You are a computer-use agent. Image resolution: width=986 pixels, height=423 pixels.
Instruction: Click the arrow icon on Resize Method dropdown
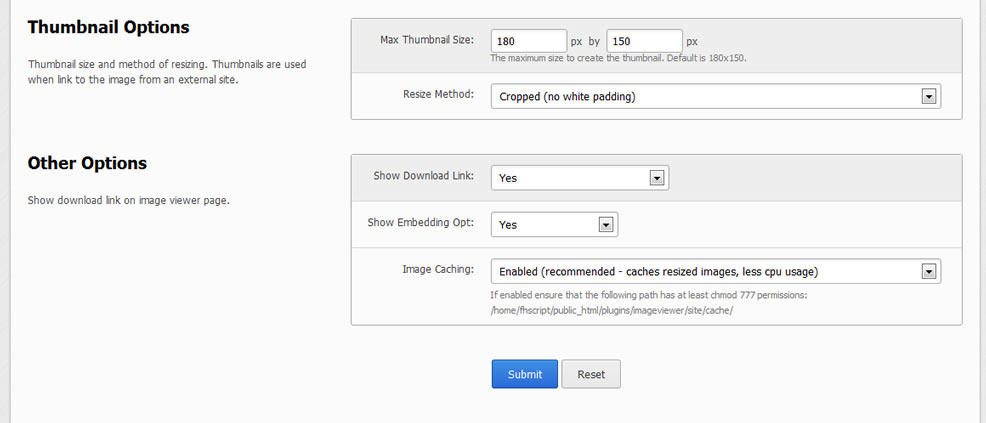coord(928,97)
